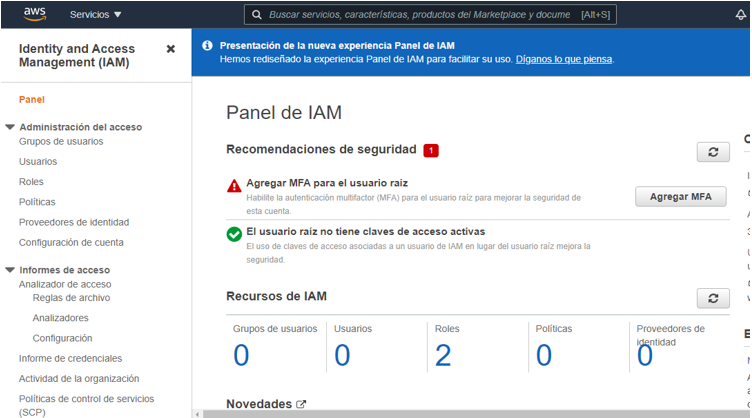The image size is (752, 418).
Task: Click the red MFA warning triangle icon
Action: pos(234,186)
